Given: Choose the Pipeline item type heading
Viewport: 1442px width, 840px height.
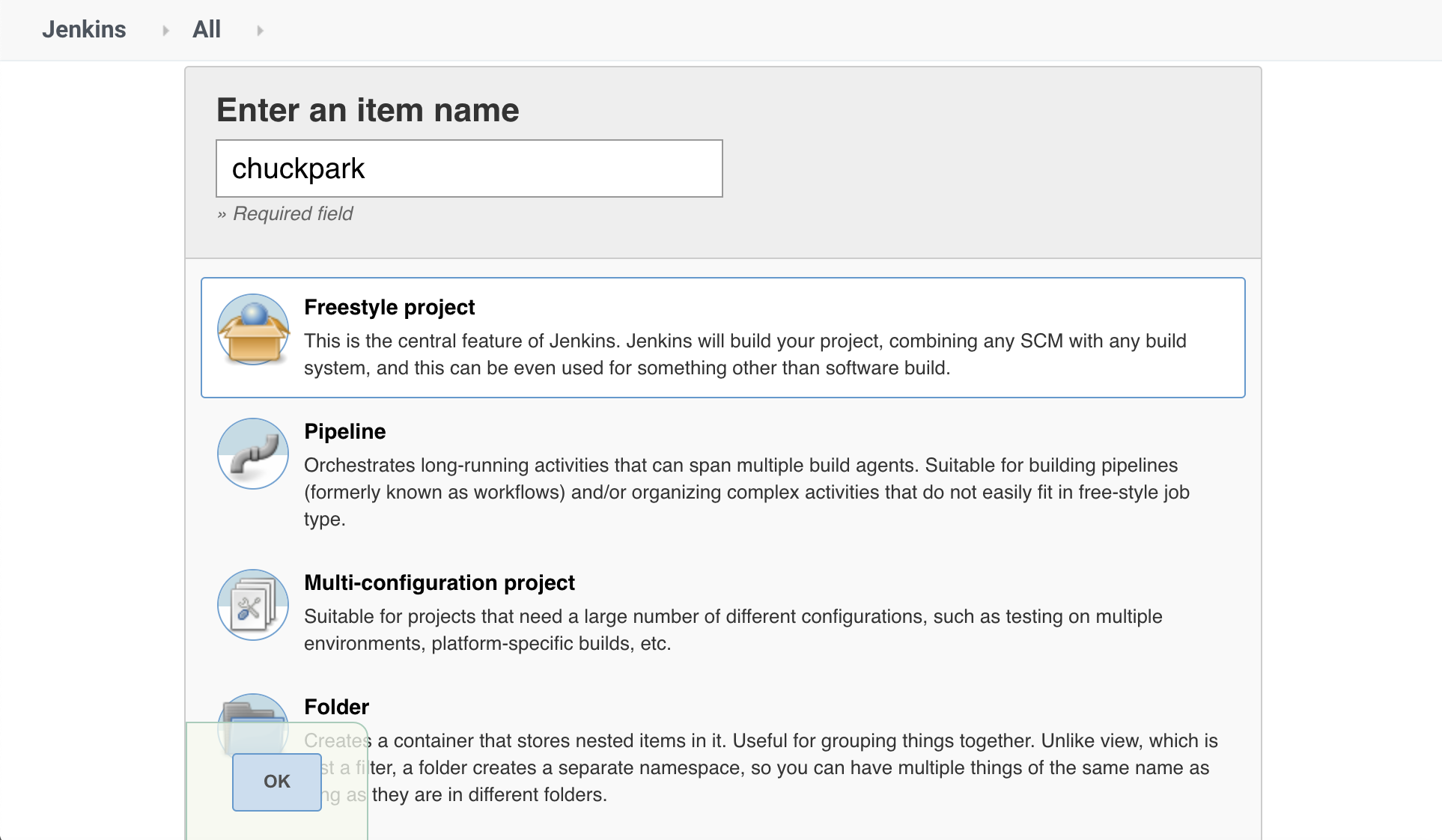Looking at the screenshot, I should tap(344, 432).
